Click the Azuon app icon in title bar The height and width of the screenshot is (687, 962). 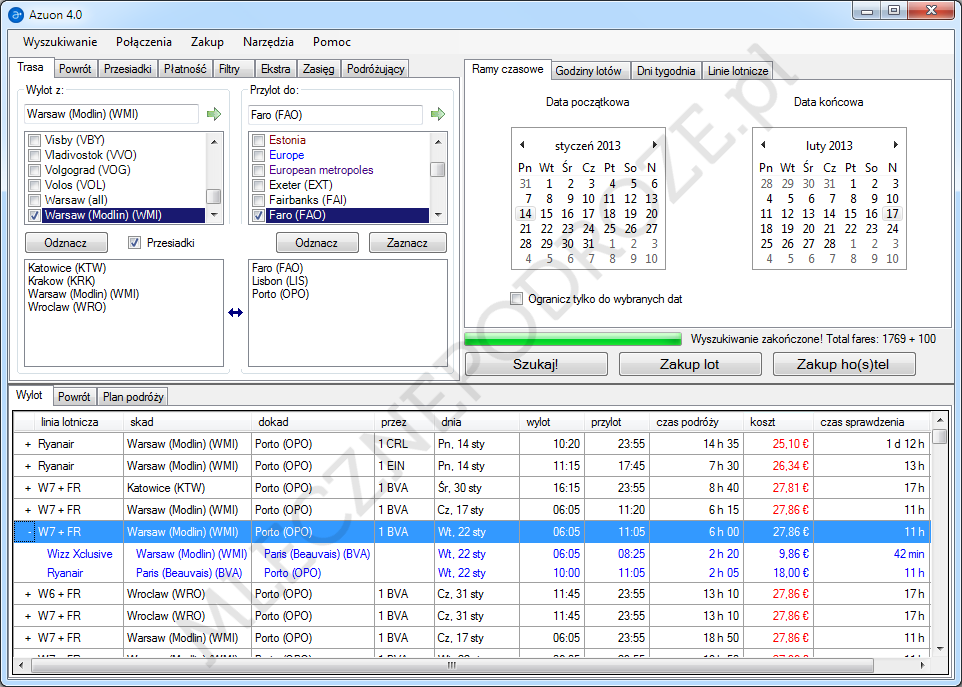(15, 14)
